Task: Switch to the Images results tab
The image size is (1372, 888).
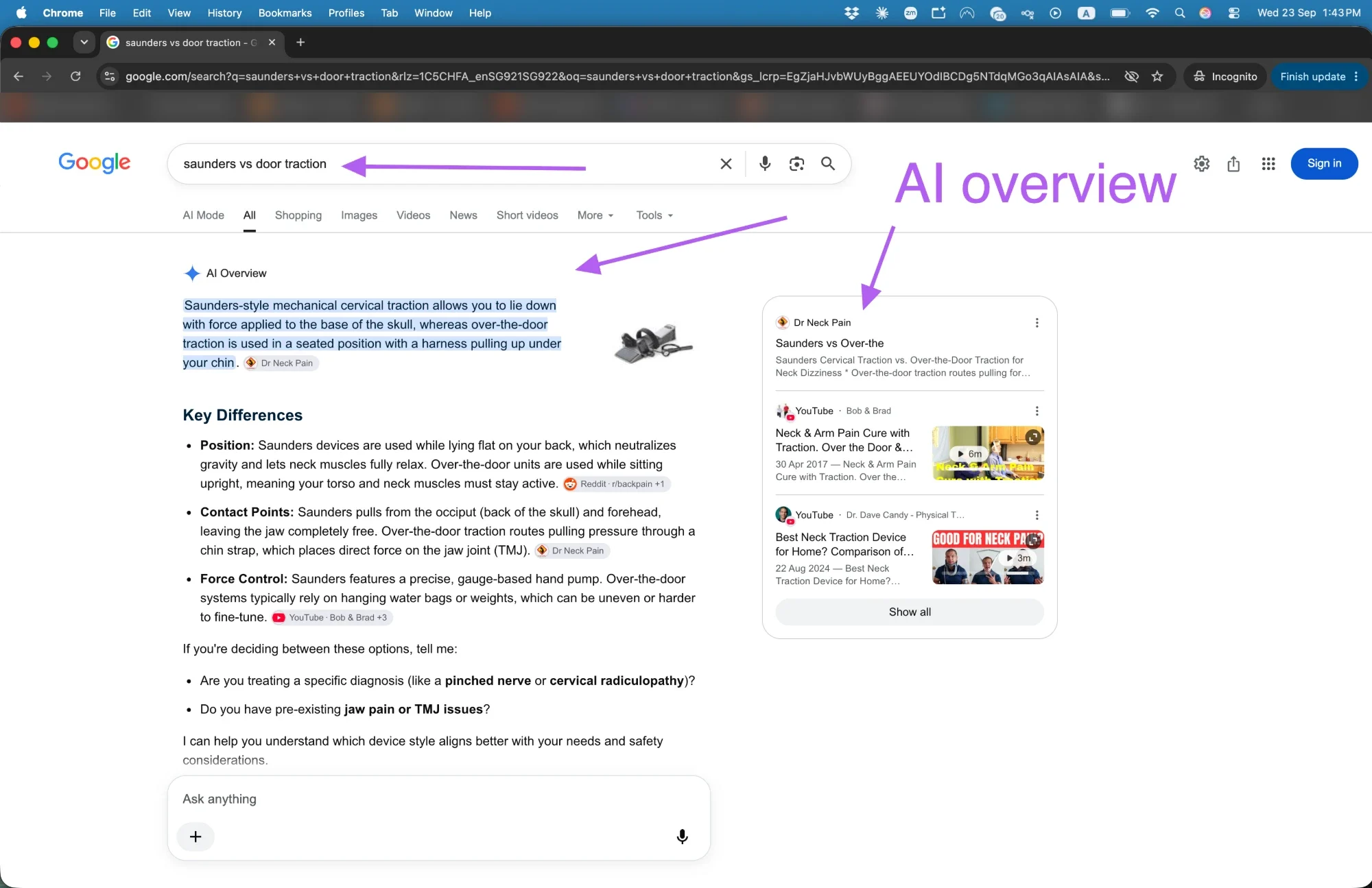Action: tap(359, 215)
